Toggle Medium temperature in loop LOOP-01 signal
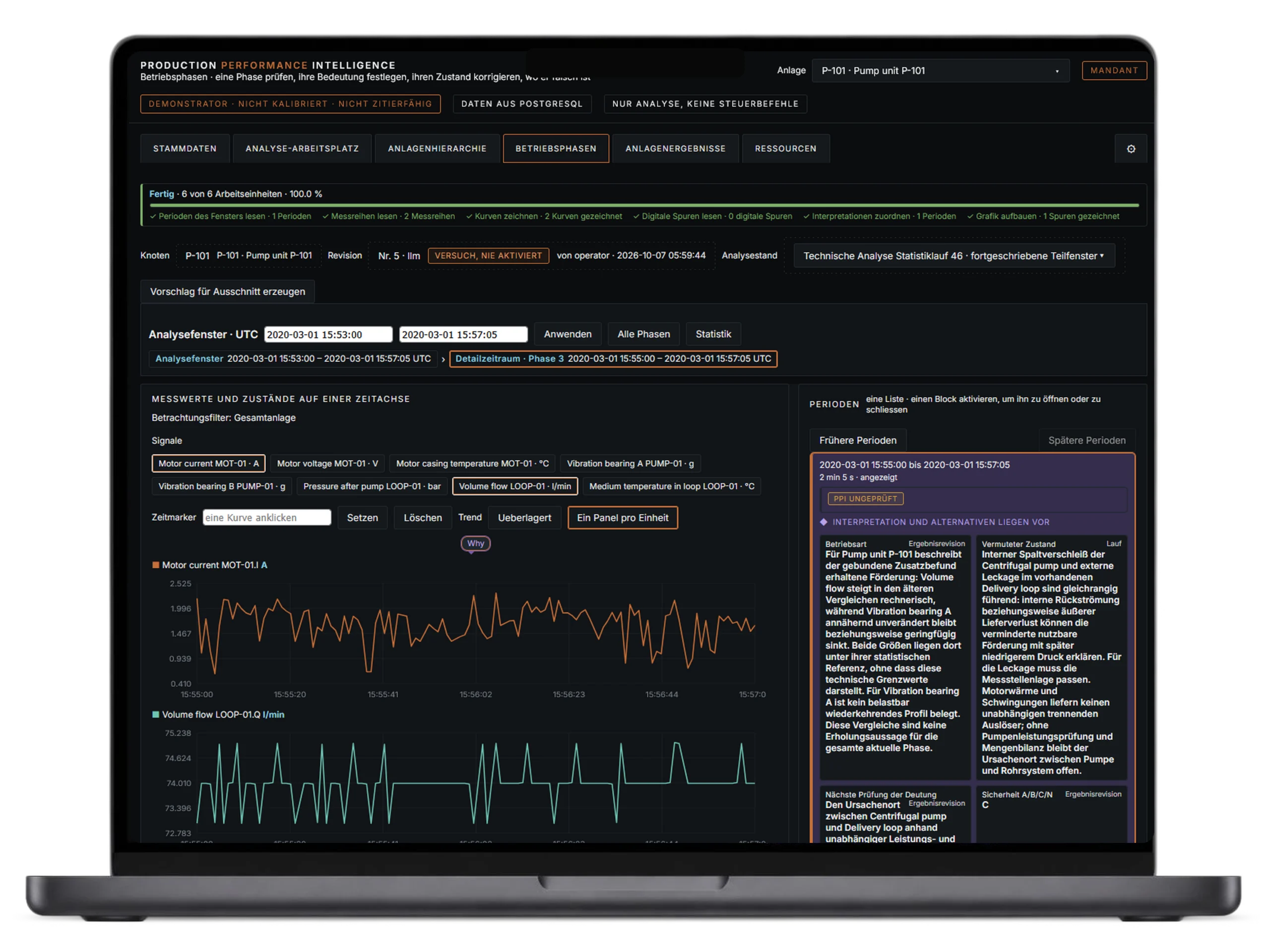1270x952 pixels. [671, 486]
